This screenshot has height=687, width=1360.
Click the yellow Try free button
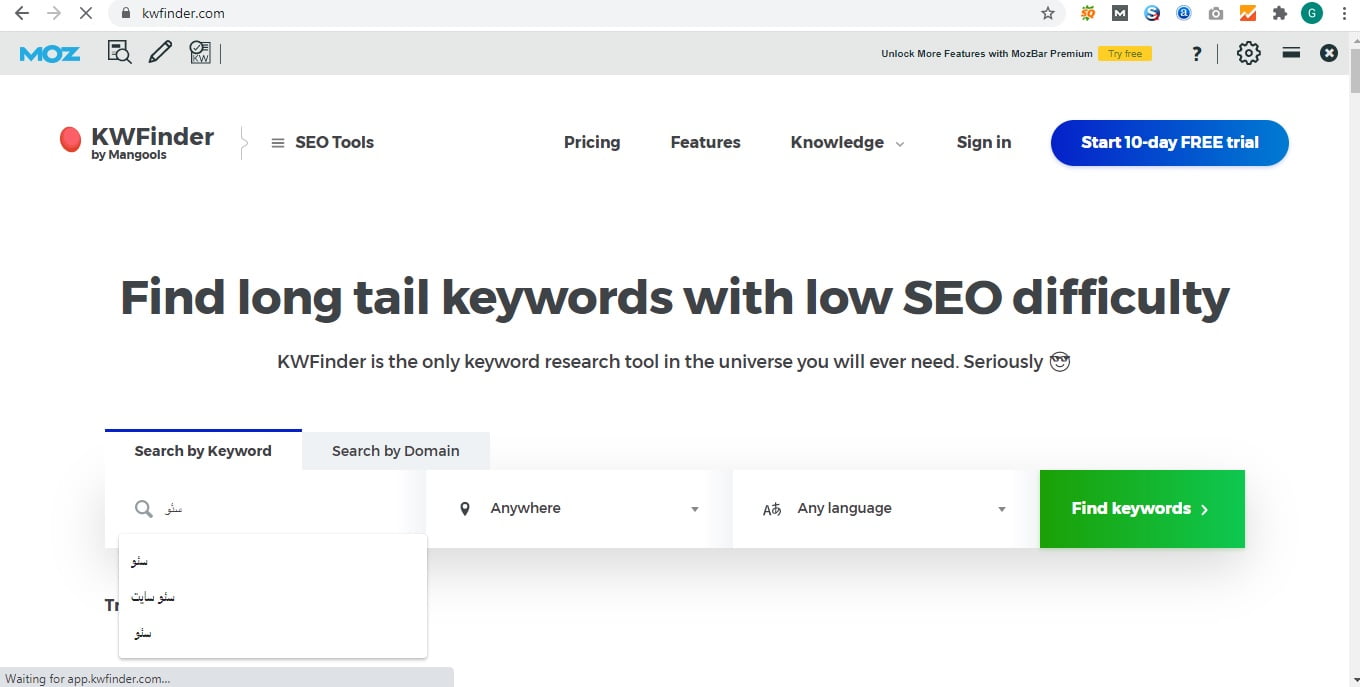click(1125, 54)
